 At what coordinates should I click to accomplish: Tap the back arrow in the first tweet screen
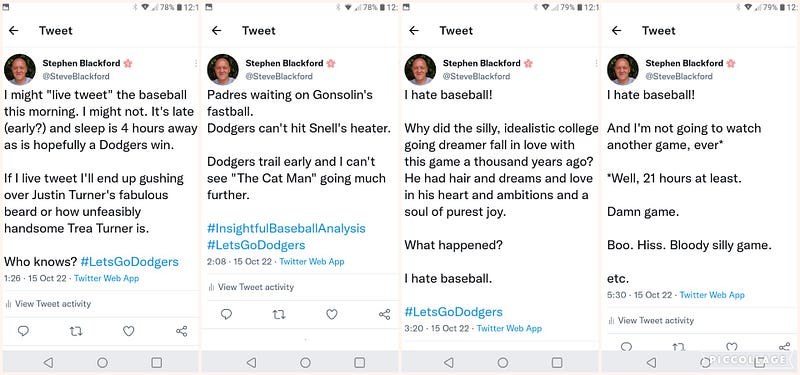(14, 31)
